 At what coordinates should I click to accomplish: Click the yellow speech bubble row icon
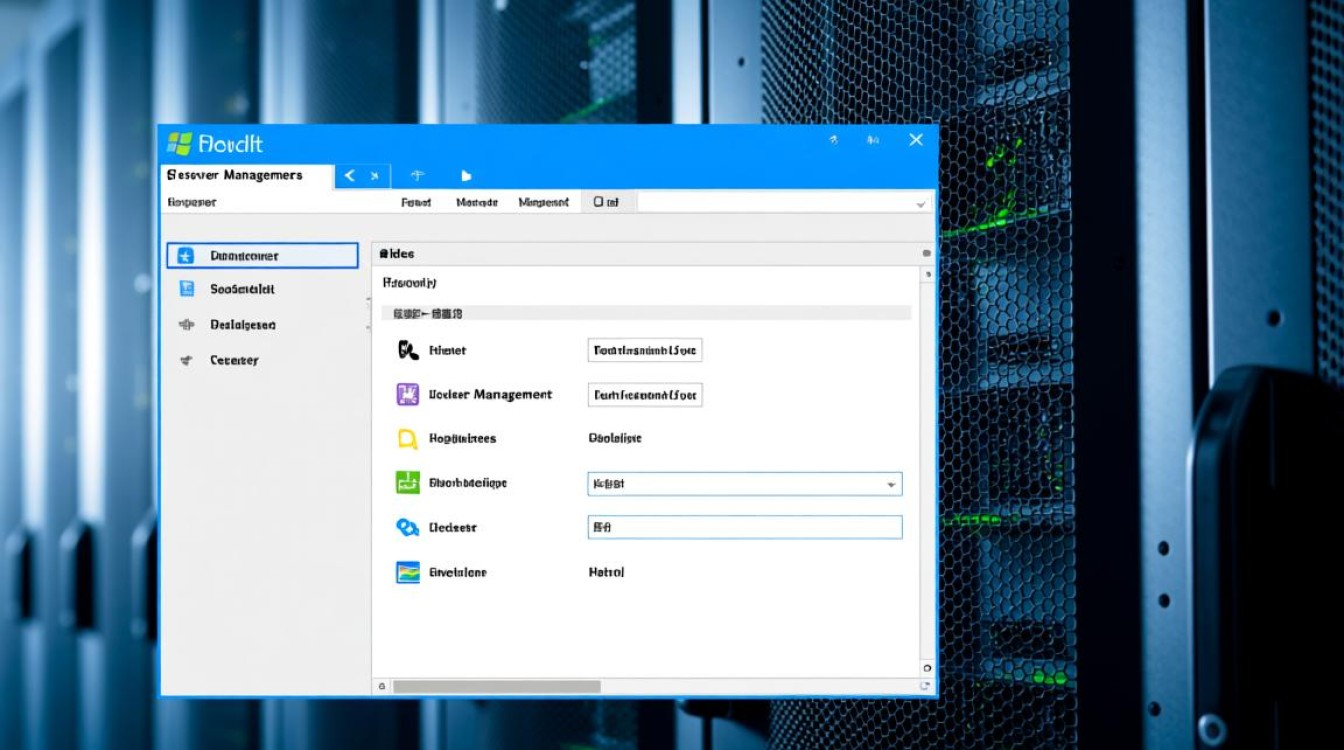(x=408, y=438)
